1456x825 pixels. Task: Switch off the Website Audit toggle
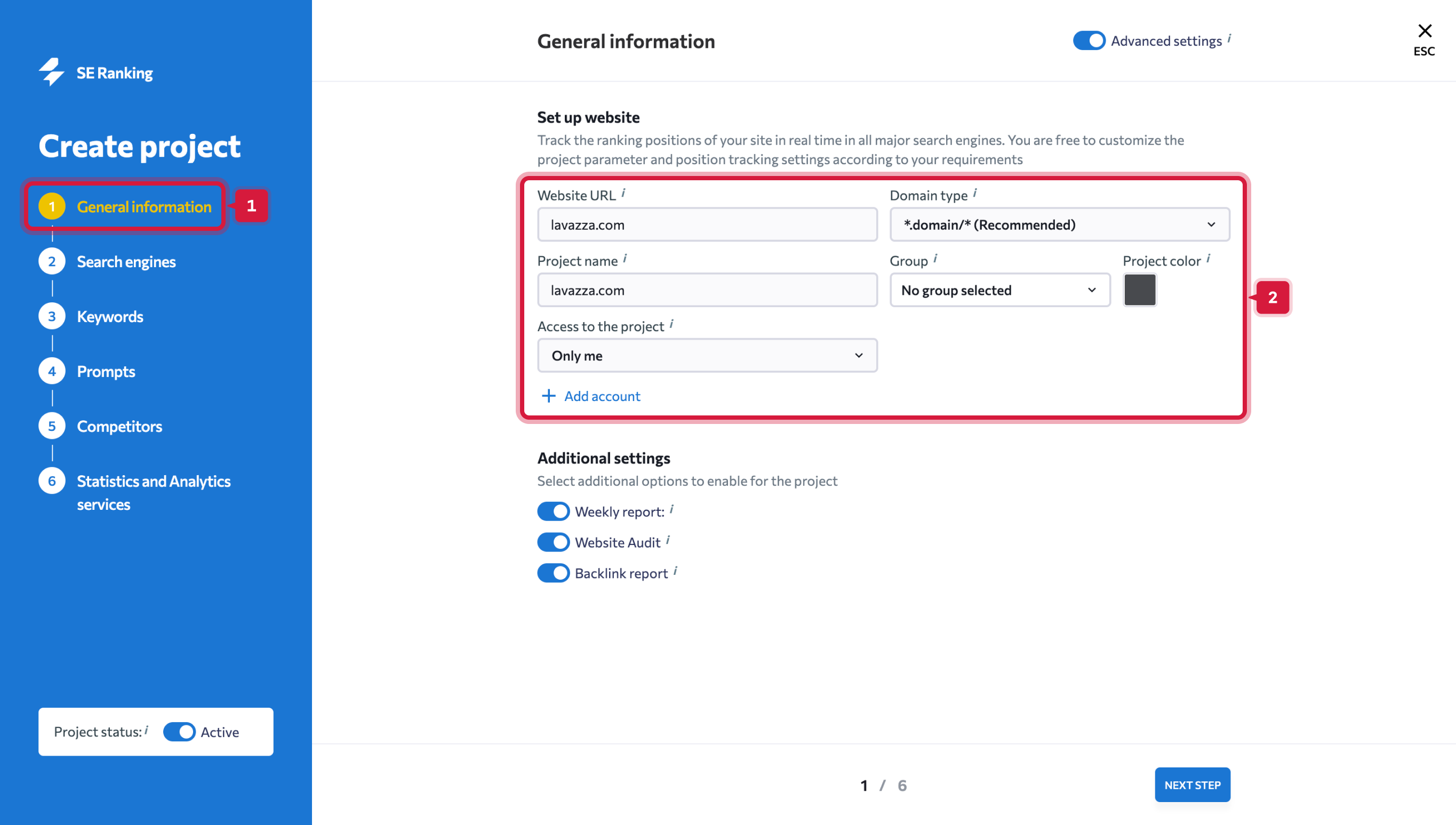point(553,542)
